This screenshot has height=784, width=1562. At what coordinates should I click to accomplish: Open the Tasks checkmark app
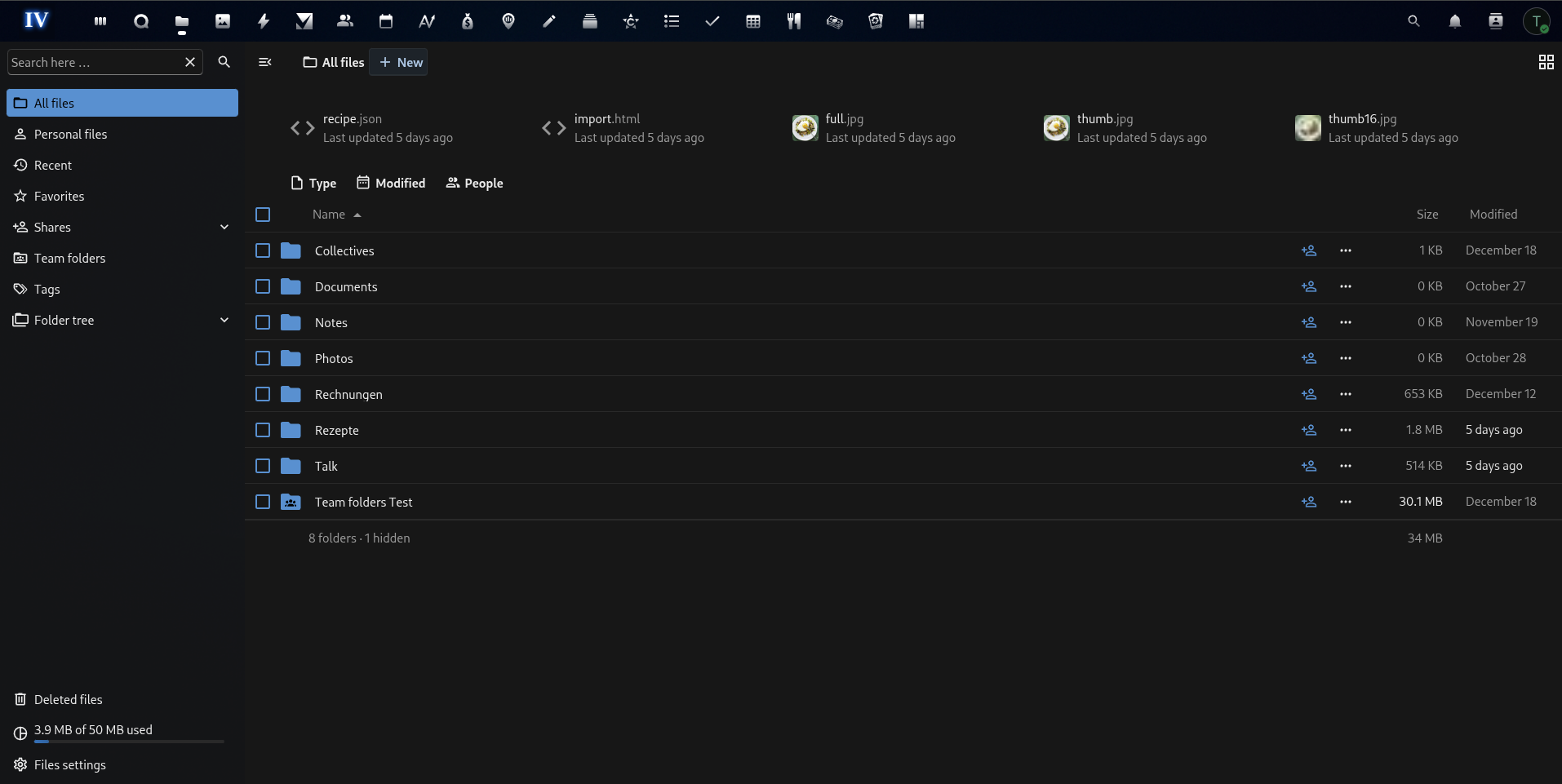[712, 20]
